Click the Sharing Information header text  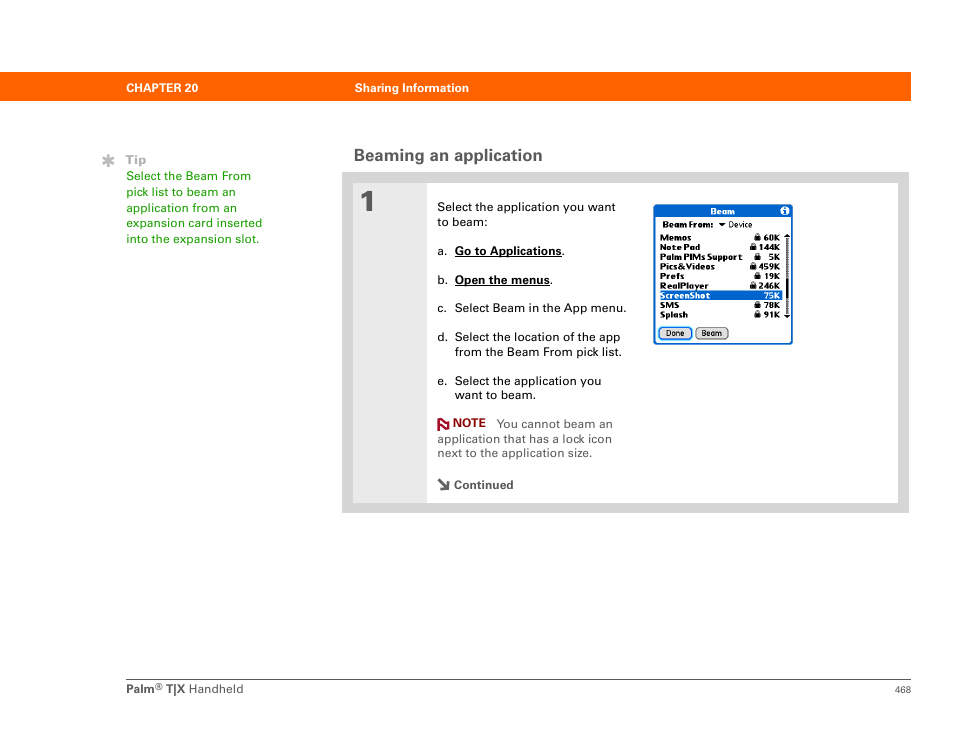(x=412, y=88)
